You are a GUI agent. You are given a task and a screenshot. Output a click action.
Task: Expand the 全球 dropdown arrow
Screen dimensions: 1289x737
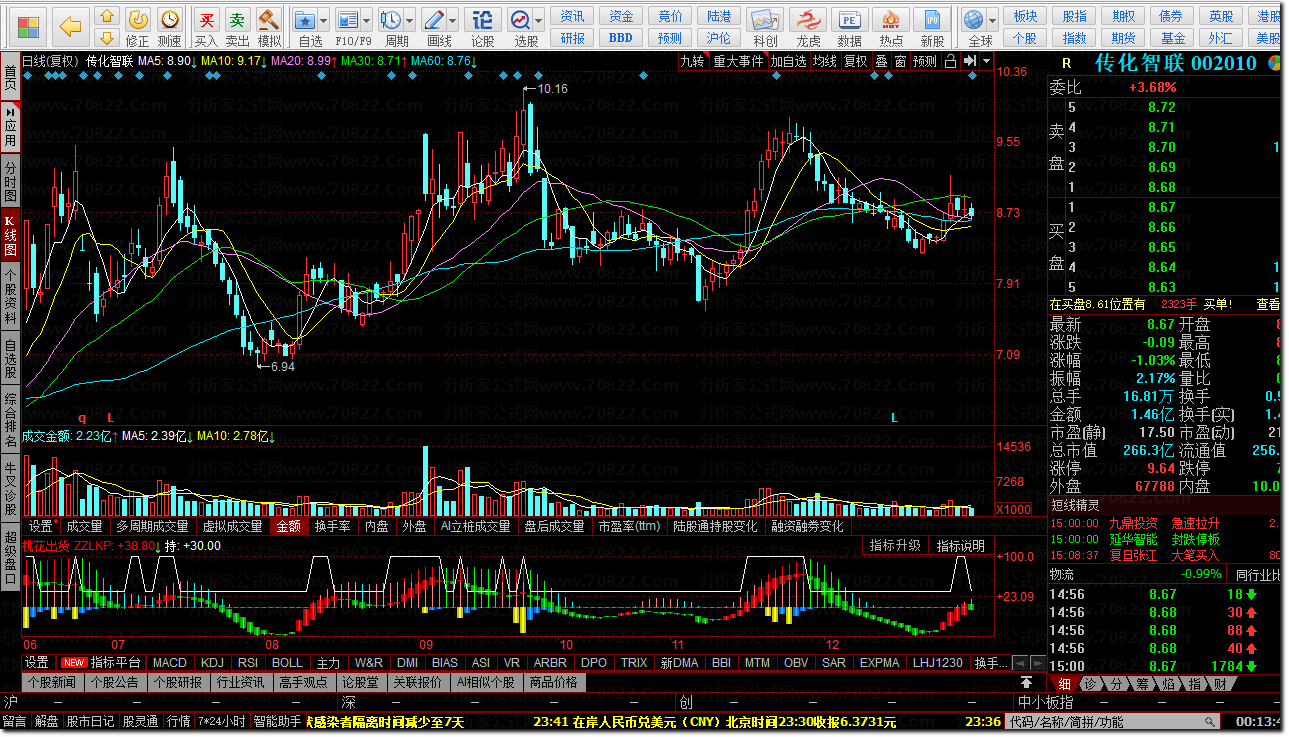click(x=992, y=20)
